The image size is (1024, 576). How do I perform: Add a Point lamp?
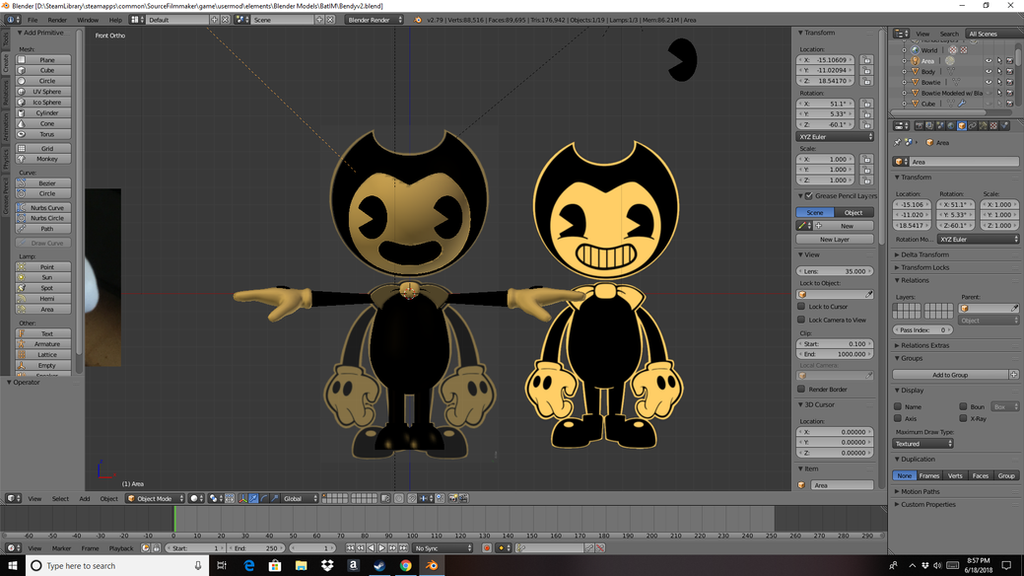[43, 266]
